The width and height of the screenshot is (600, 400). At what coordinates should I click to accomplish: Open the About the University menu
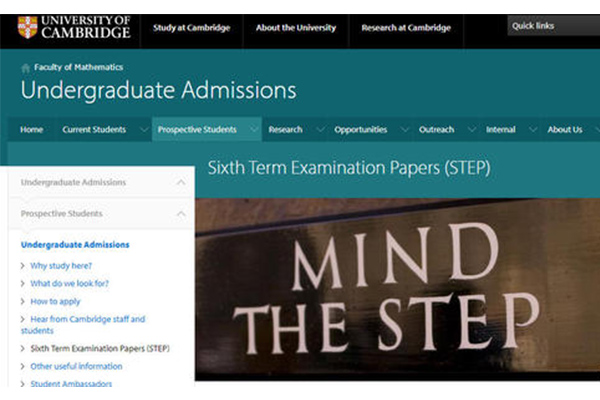(x=296, y=28)
